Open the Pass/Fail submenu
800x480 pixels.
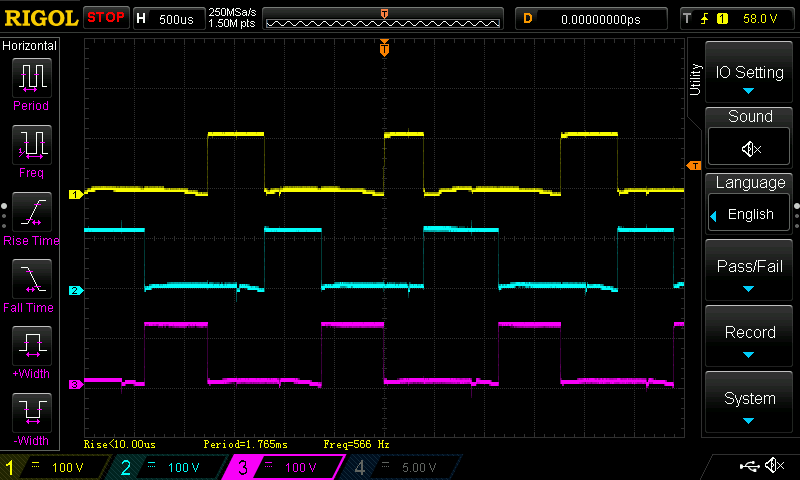[748, 271]
